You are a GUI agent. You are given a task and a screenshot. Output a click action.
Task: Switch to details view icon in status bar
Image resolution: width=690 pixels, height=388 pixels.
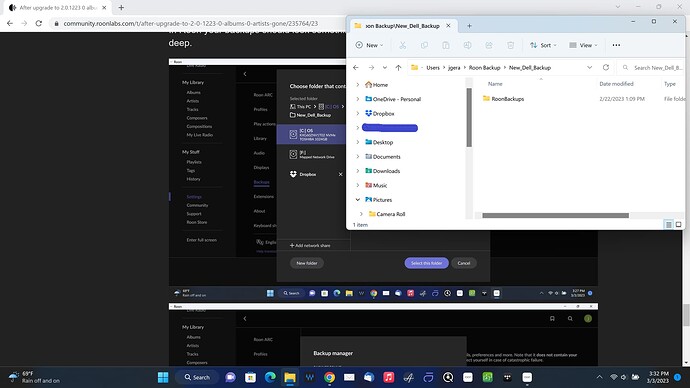tap(668, 225)
